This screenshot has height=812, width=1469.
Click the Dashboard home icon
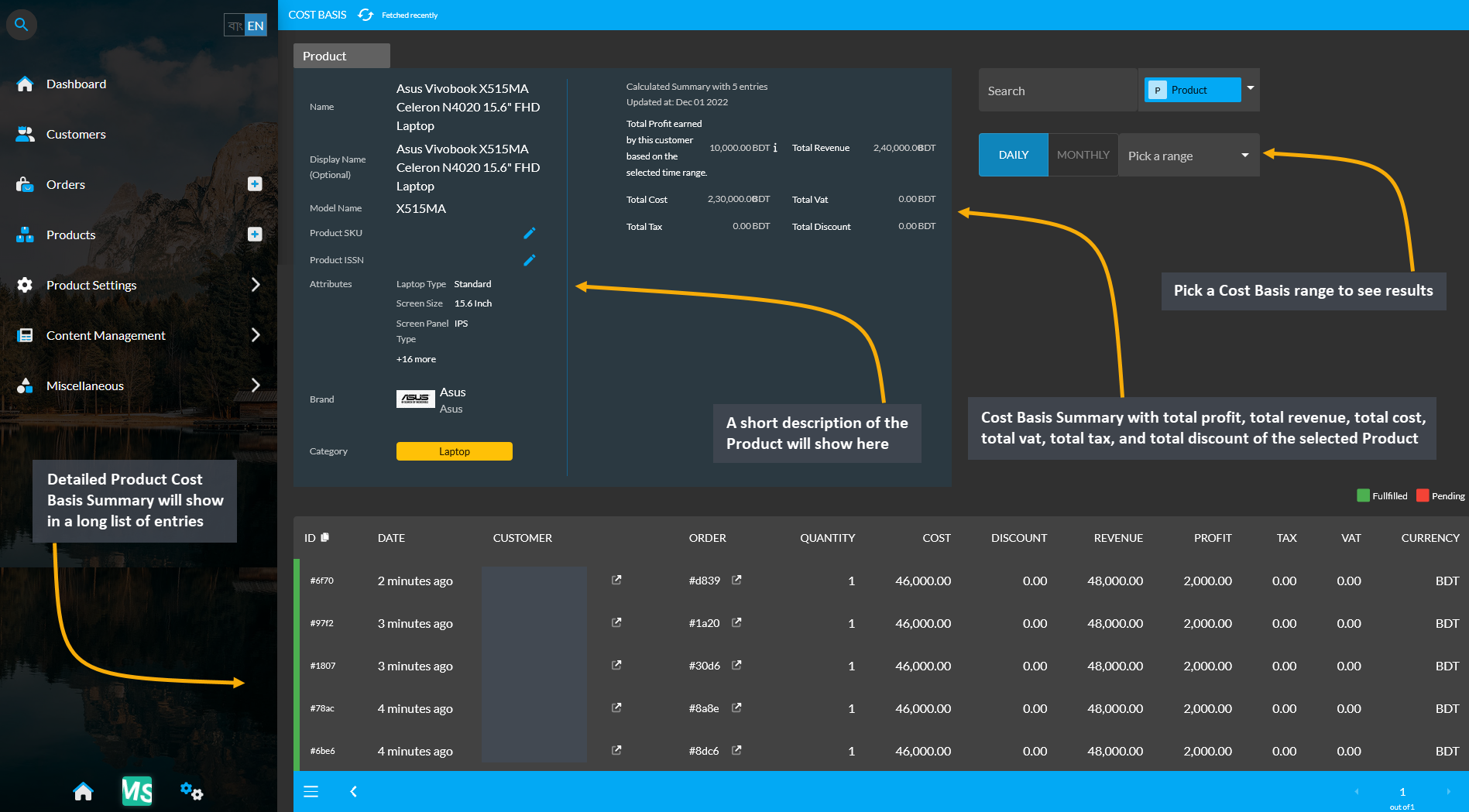click(25, 84)
